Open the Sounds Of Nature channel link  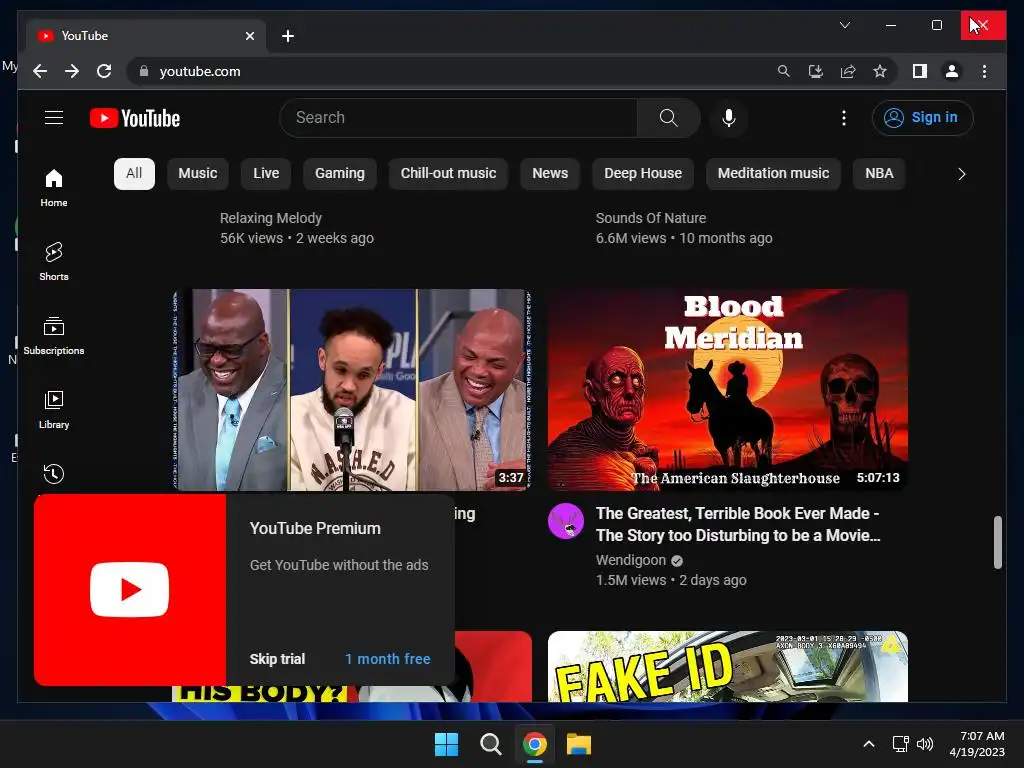(x=650, y=218)
